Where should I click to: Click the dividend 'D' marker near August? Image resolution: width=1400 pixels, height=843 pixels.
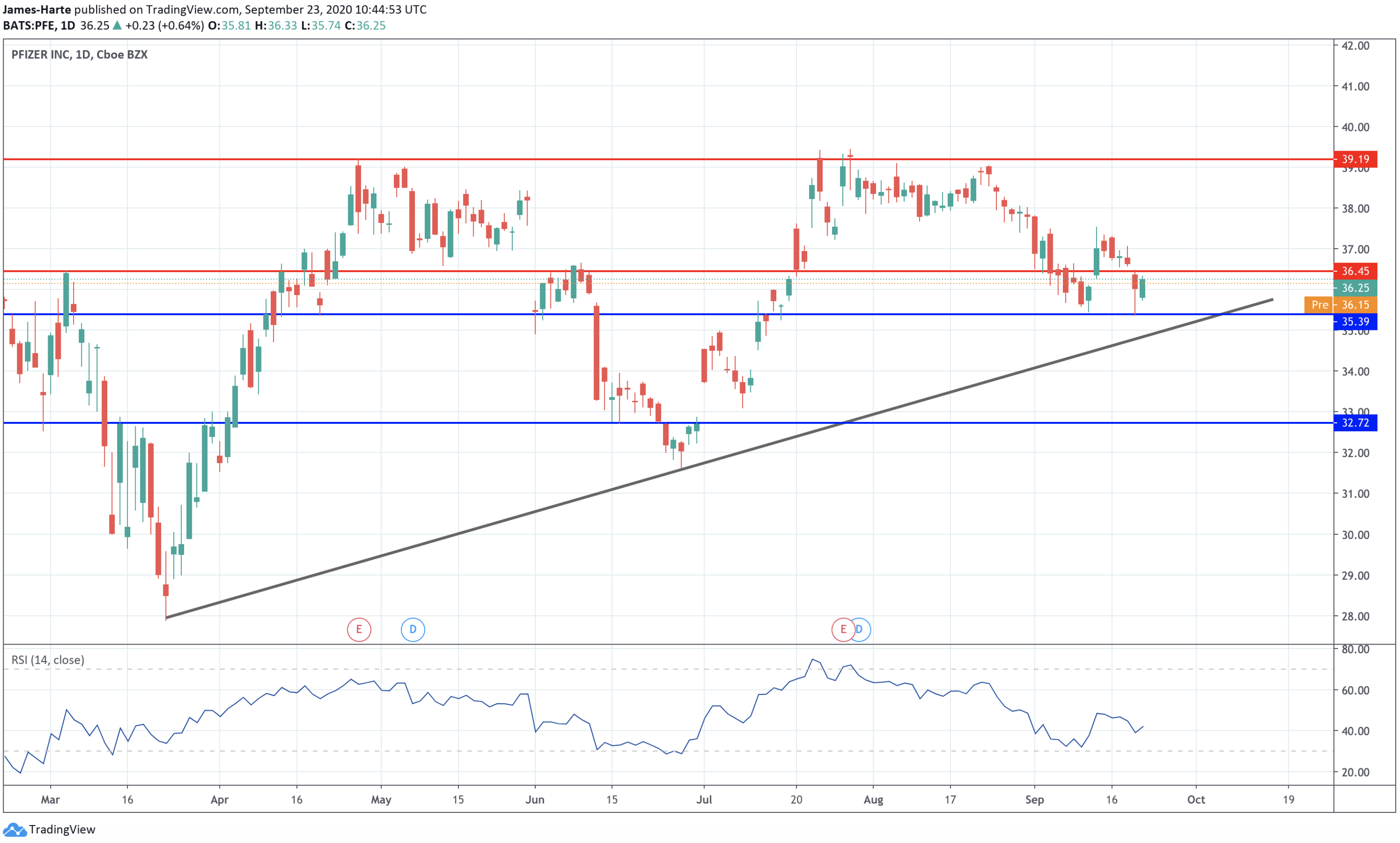[x=863, y=629]
